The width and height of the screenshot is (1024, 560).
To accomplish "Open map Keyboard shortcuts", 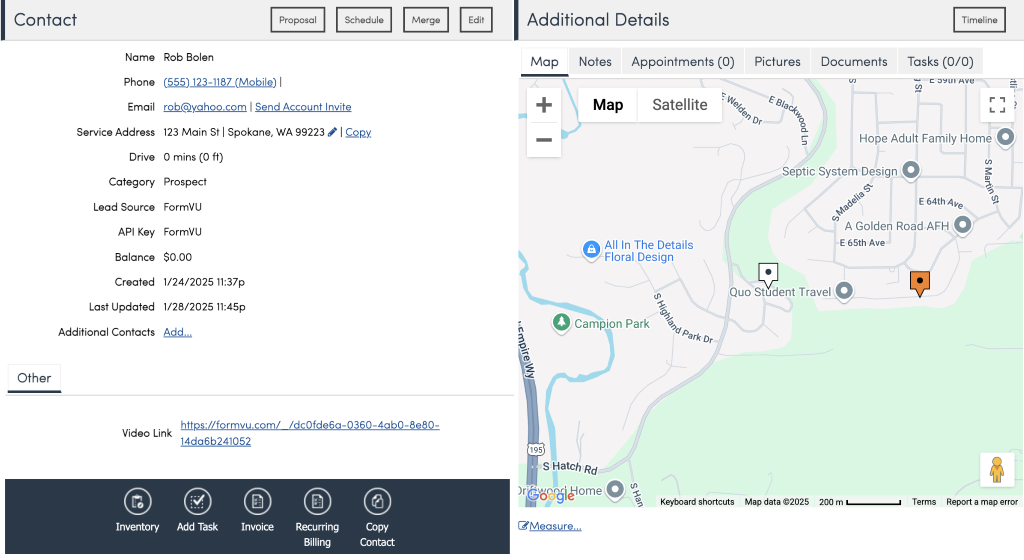I will tap(697, 502).
